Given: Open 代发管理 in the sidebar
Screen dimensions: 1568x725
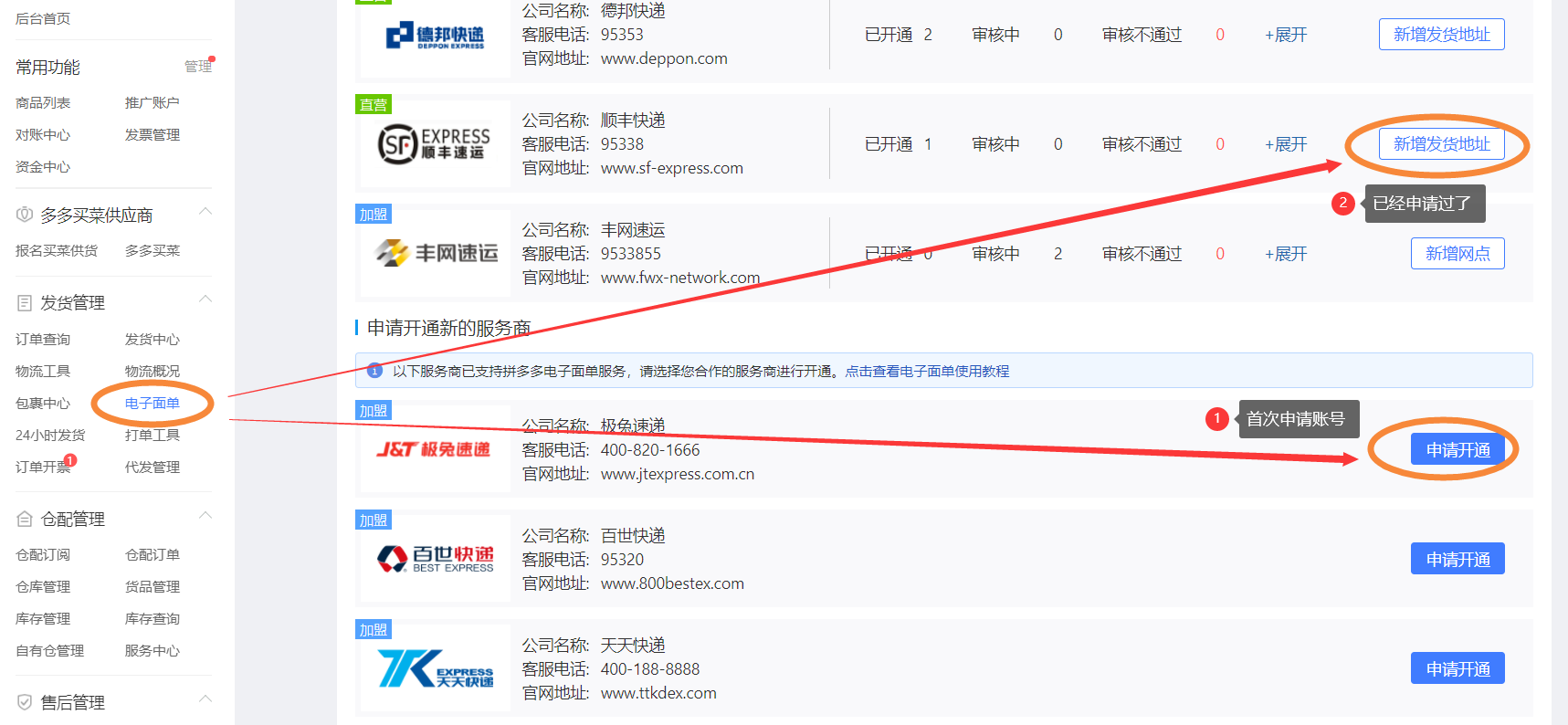Looking at the screenshot, I should click(x=153, y=468).
